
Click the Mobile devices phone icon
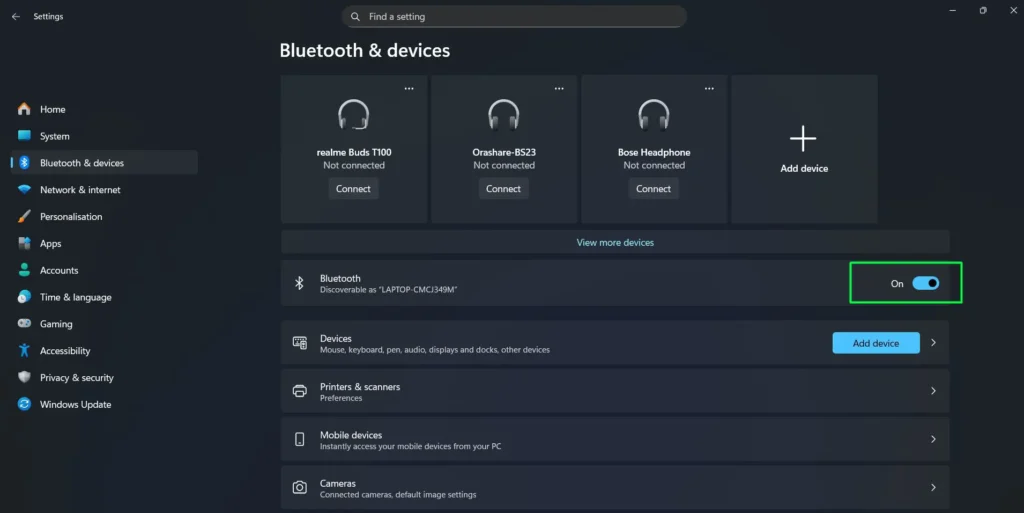point(300,439)
